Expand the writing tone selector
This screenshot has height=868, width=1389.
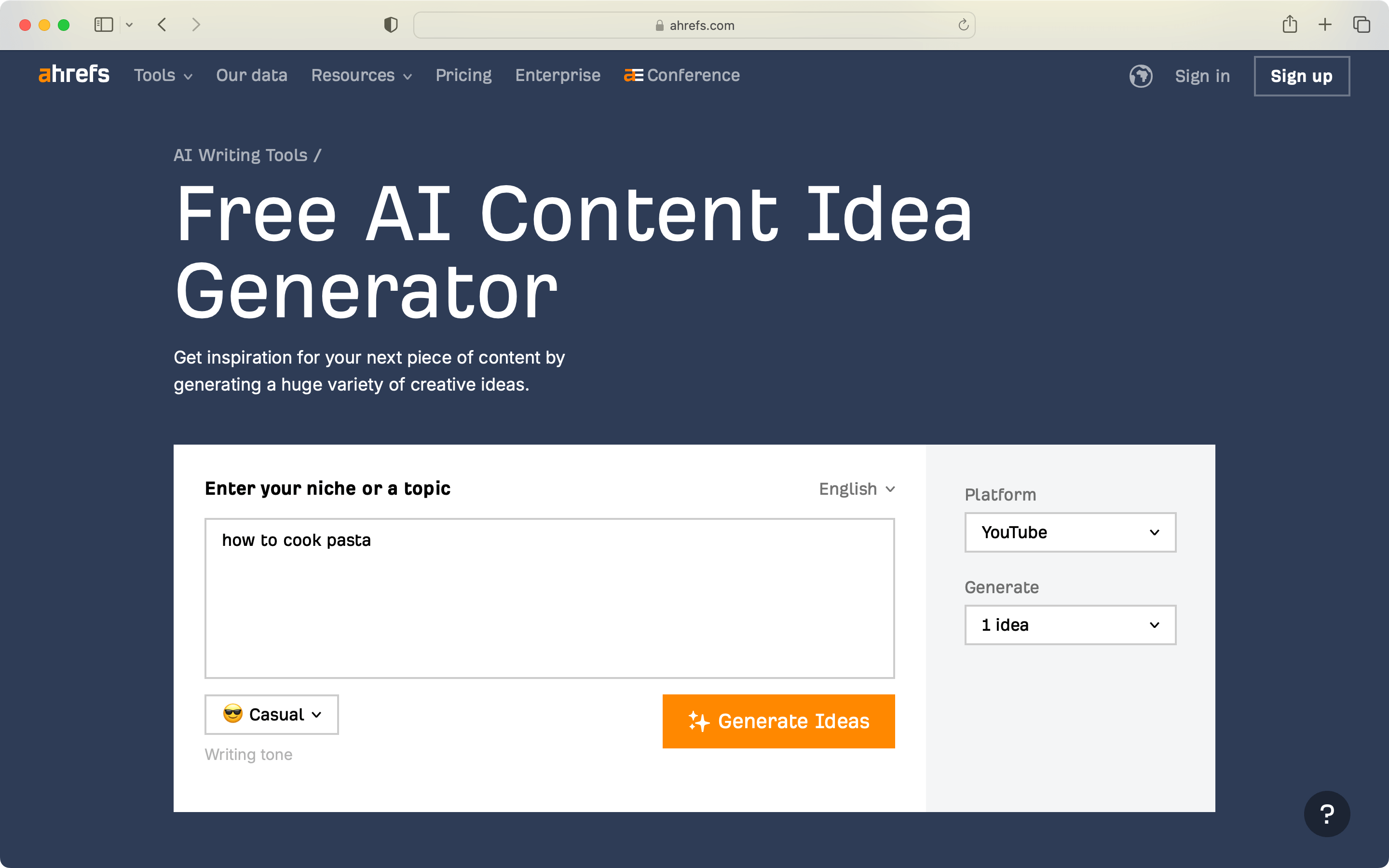click(x=271, y=714)
